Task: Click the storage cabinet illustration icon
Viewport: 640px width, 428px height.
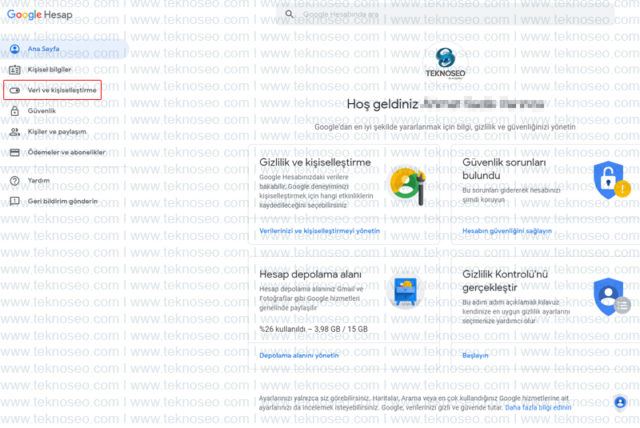Action: coord(405,292)
